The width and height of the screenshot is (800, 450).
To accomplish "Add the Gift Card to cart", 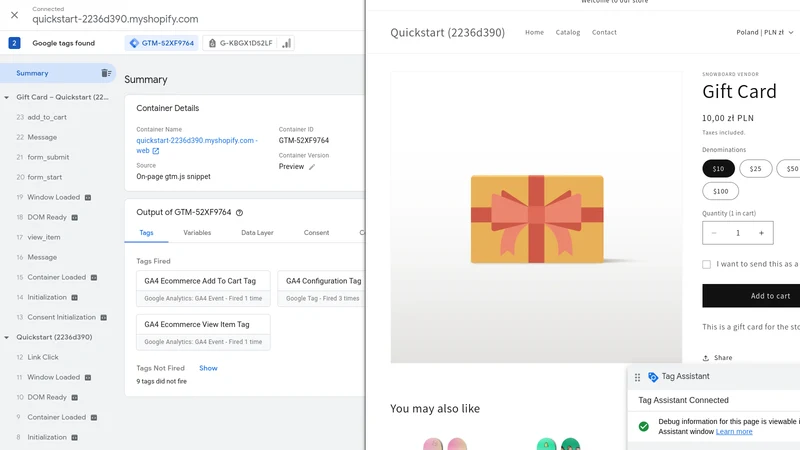I will tap(751, 296).
